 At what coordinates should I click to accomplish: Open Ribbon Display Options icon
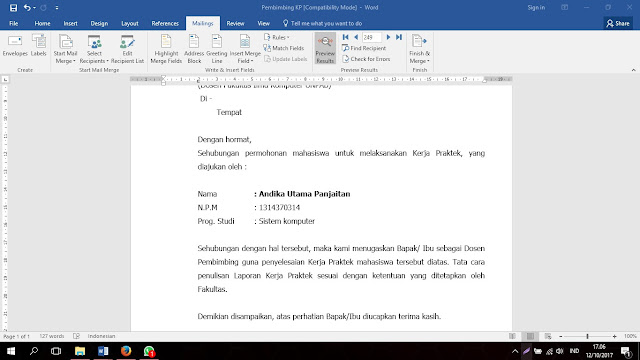tap(564, 7)
